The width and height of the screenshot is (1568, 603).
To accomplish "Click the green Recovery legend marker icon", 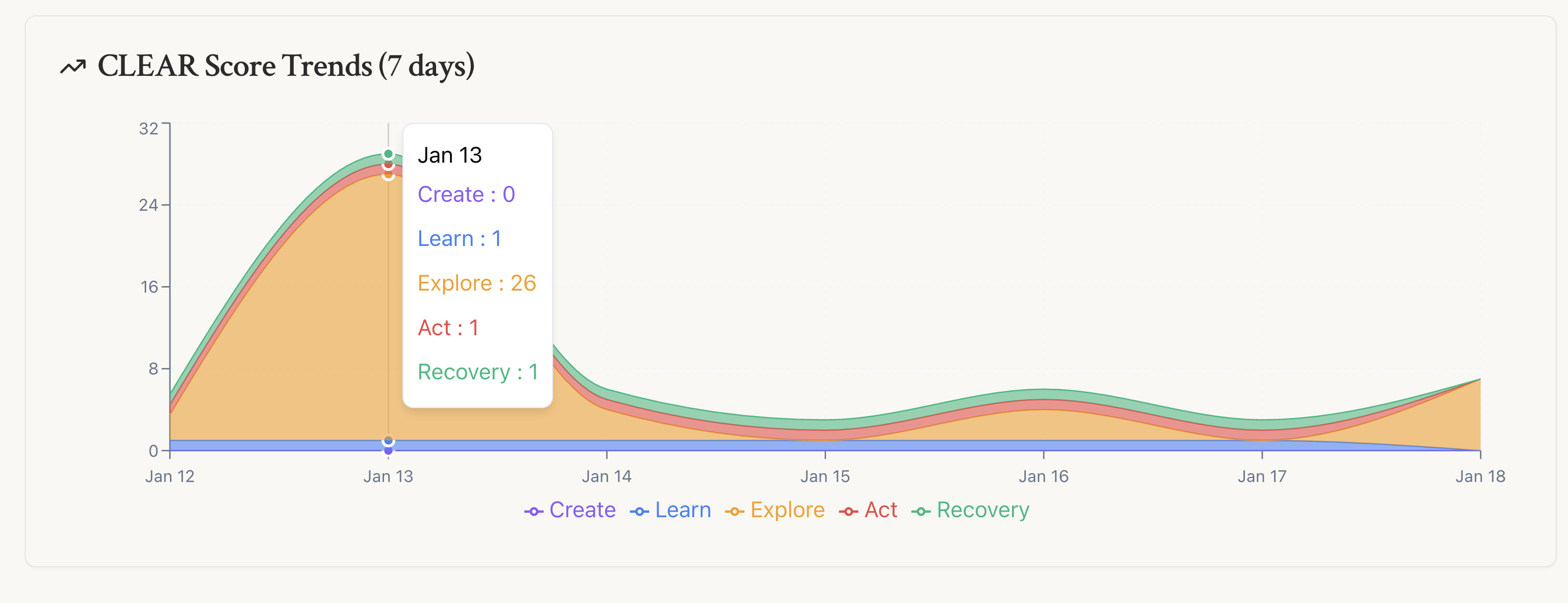I will pyautogui.click(x=921, y=512).
